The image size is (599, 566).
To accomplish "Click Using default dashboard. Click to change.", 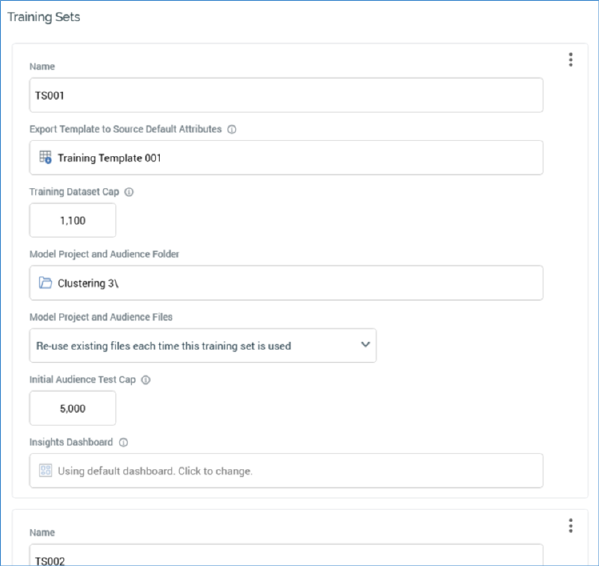I will click(155, 471).
